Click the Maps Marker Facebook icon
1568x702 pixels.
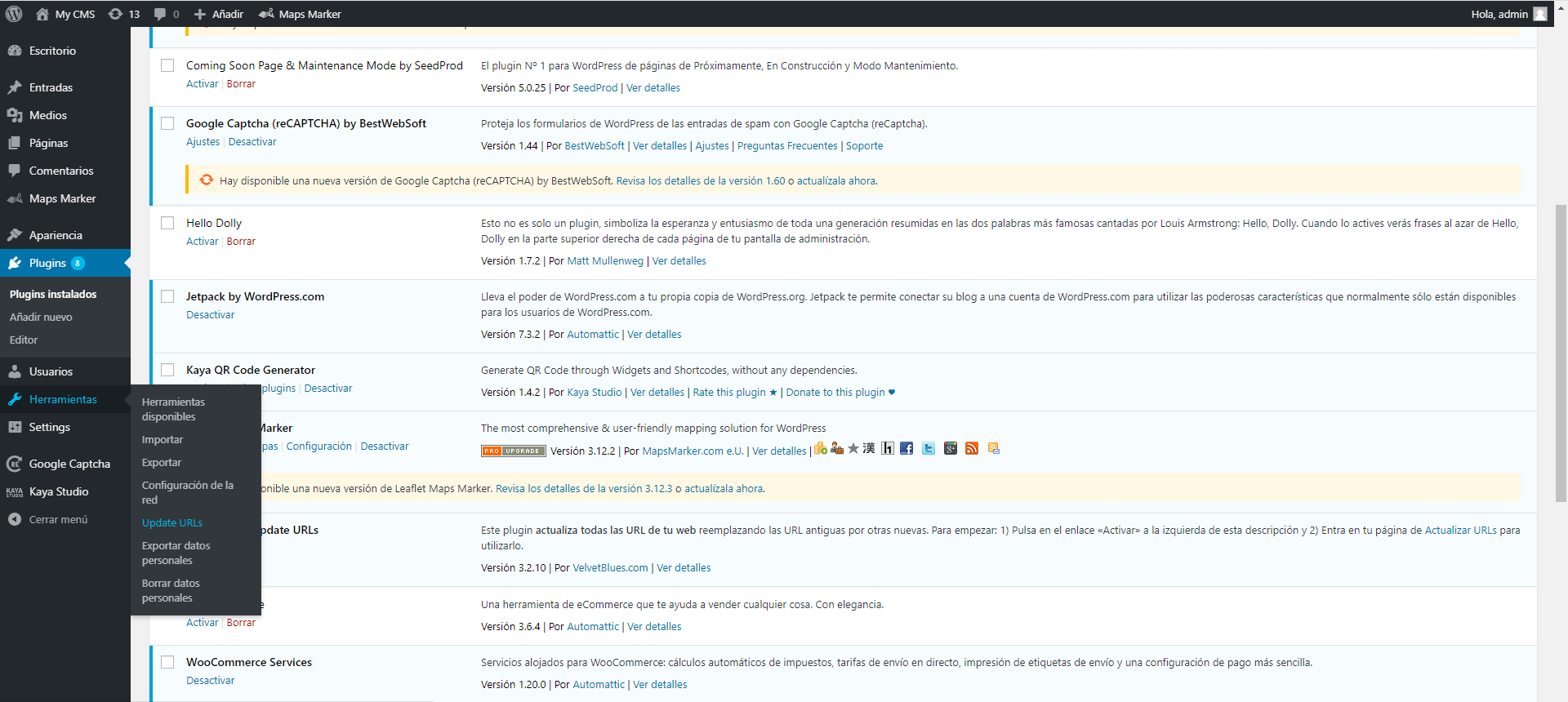906,448
